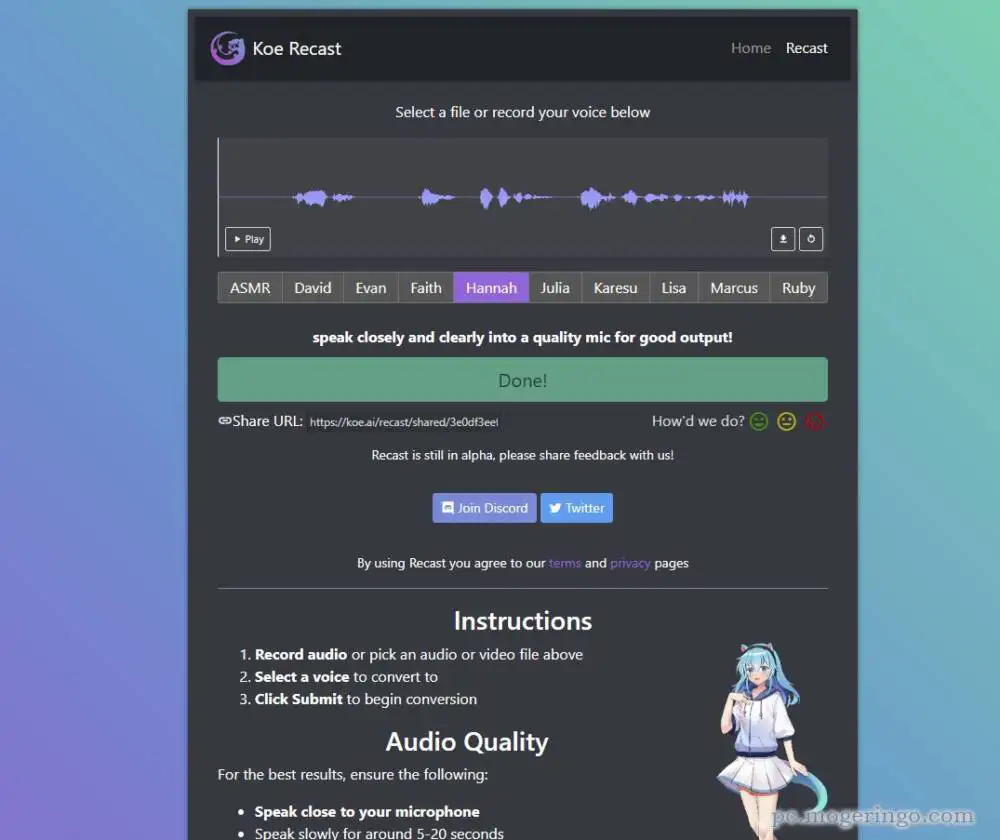Viewport: 1000px width, 840px height.
Task: Open the privacy link
Action: 630,563
